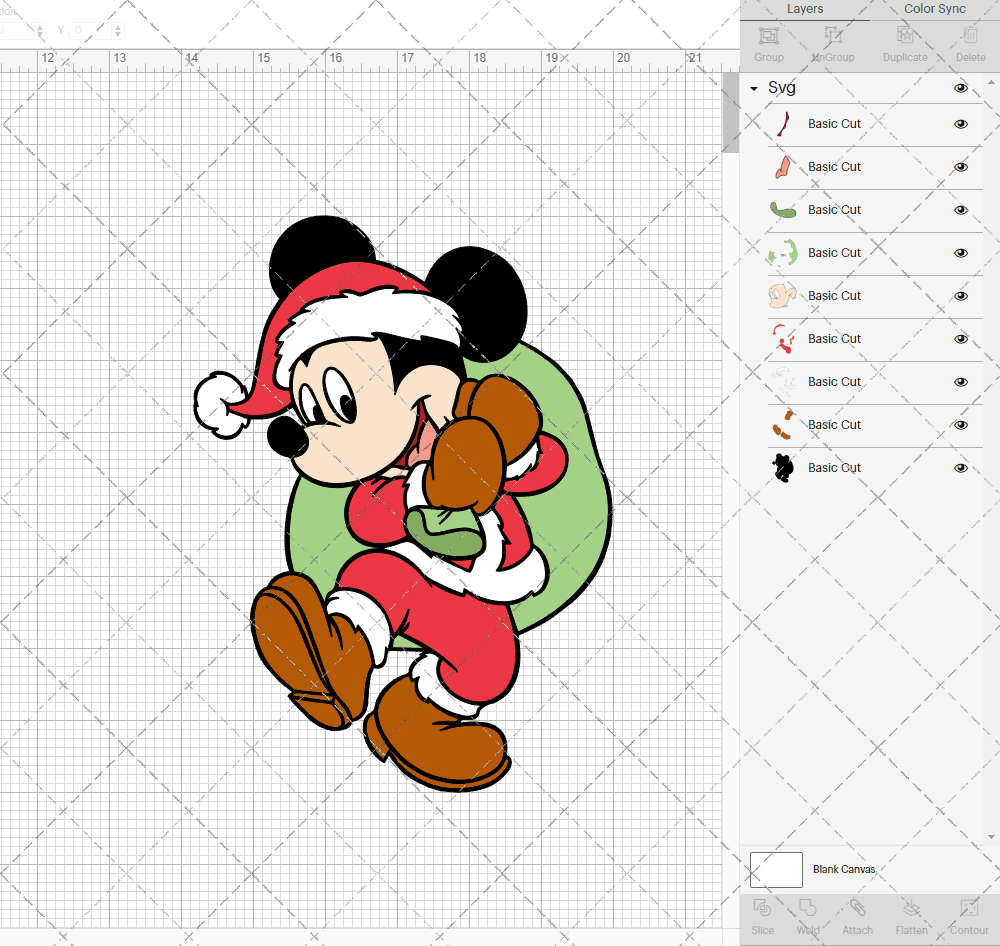Hide the dark green Basic Cut layer
This screenshot has width=1000, height=946.
pos(960,210)
